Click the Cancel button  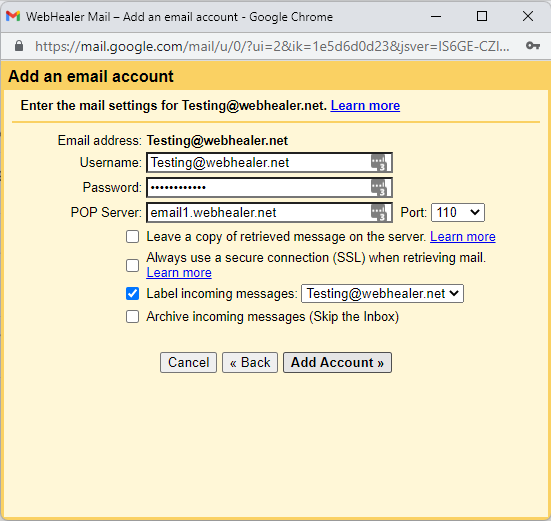(188, 363)
